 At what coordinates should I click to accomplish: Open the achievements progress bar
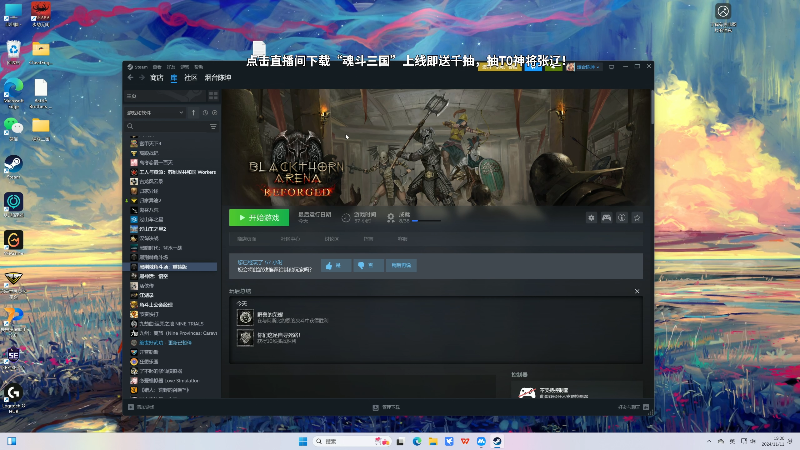click(x=427, y=221)
